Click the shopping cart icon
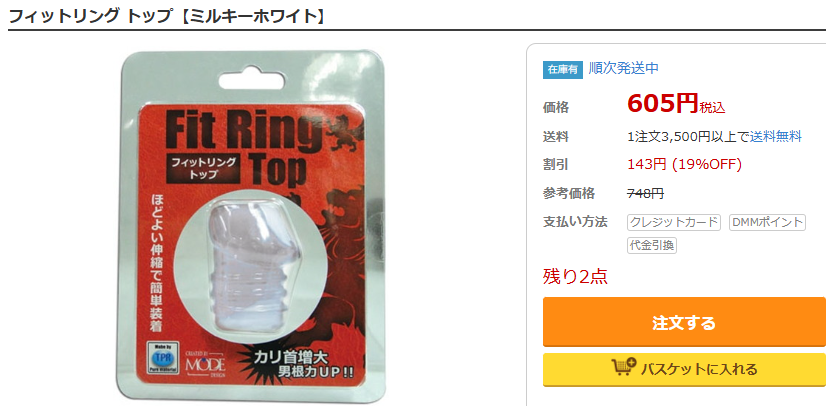The image size is (826, 406). click(623, 367)
